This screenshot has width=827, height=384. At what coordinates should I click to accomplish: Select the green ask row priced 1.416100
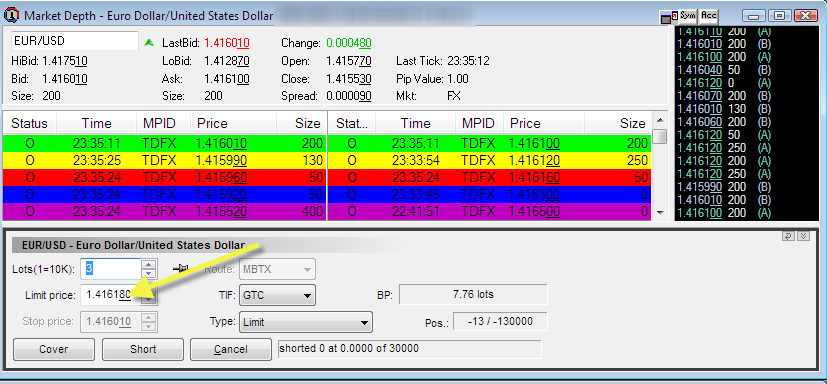(x=490, y=143)
